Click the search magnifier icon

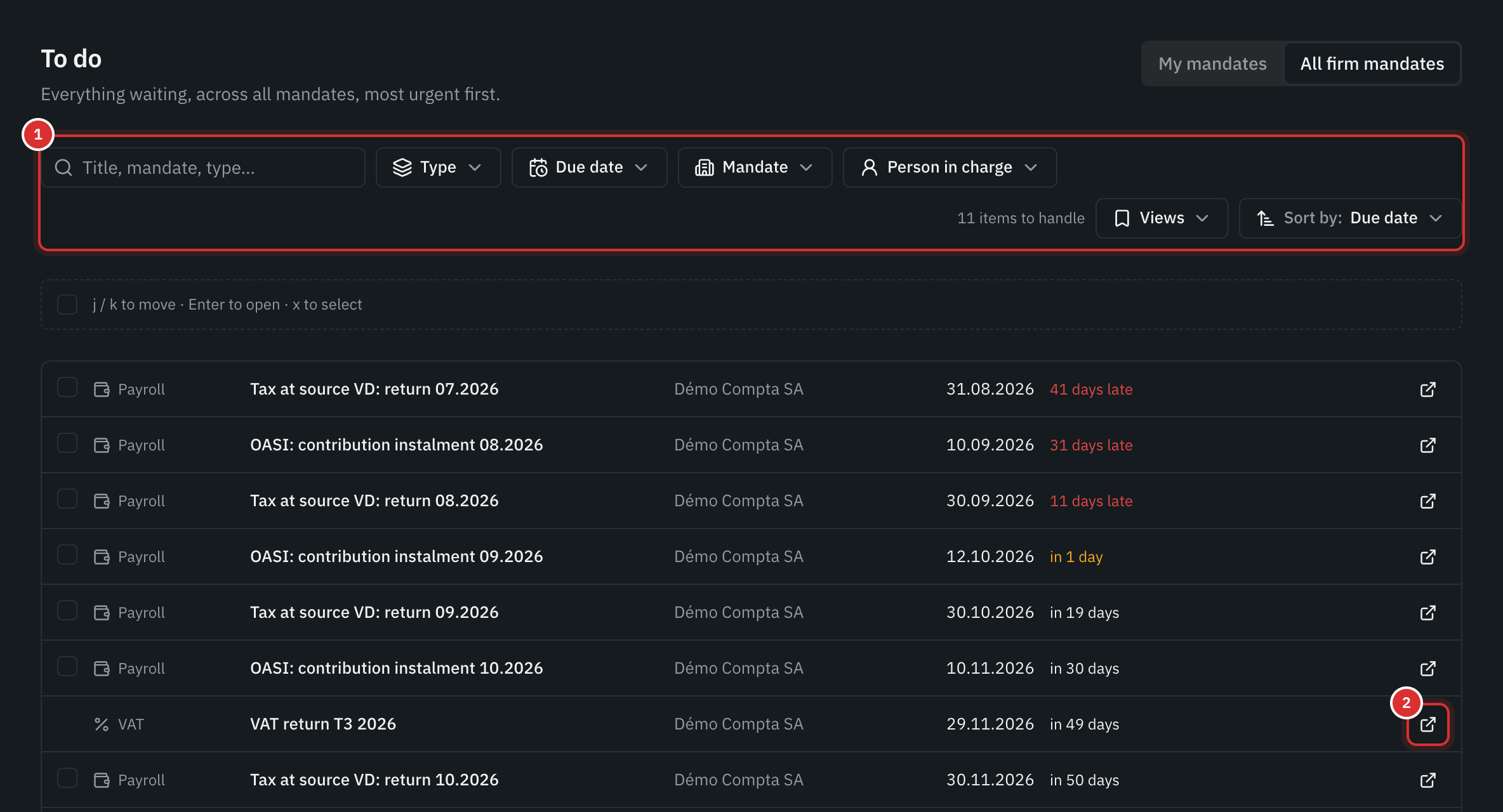pyautogui.click(x=63, y=167)
